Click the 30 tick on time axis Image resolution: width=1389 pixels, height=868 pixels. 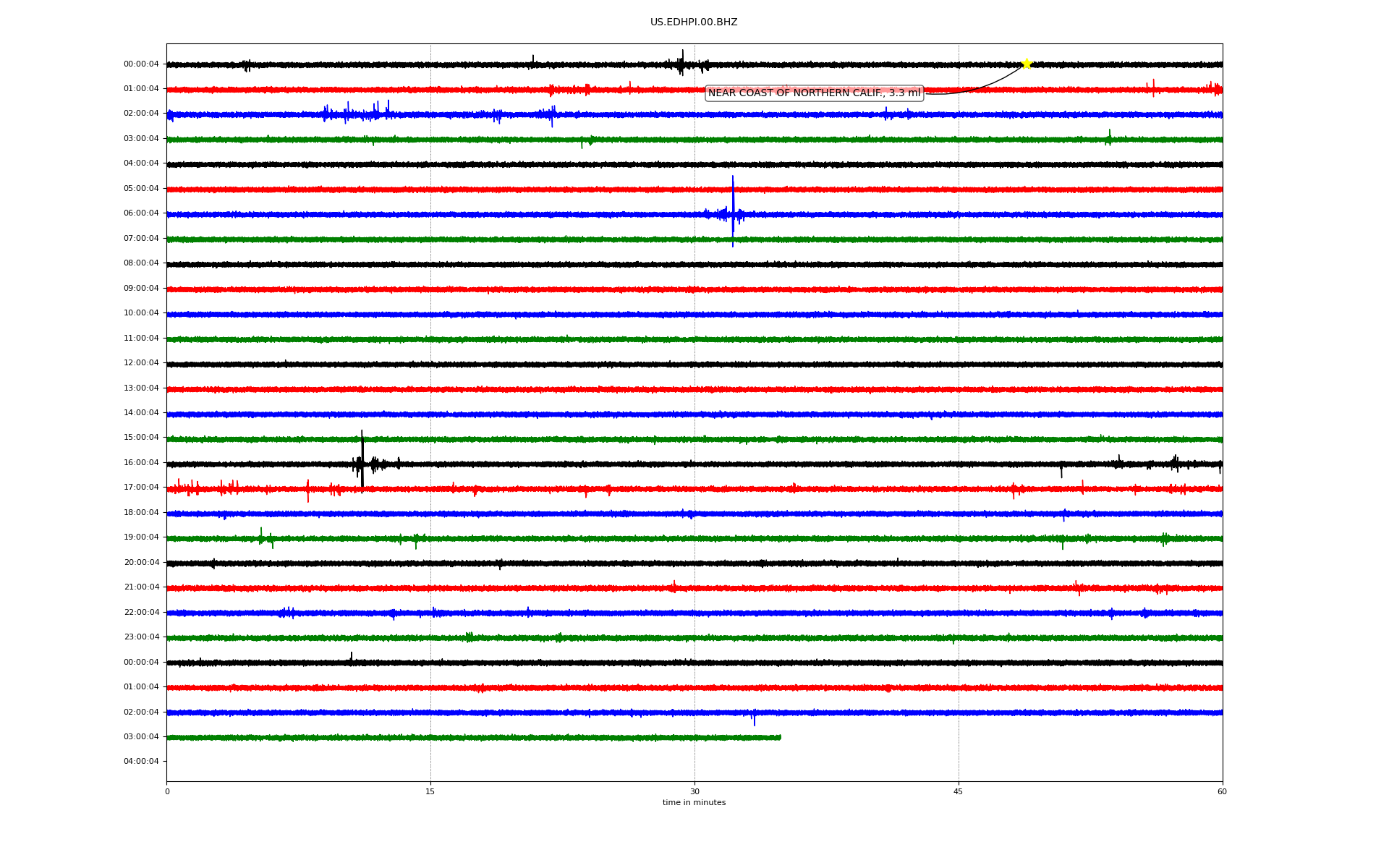pos(694,791)
